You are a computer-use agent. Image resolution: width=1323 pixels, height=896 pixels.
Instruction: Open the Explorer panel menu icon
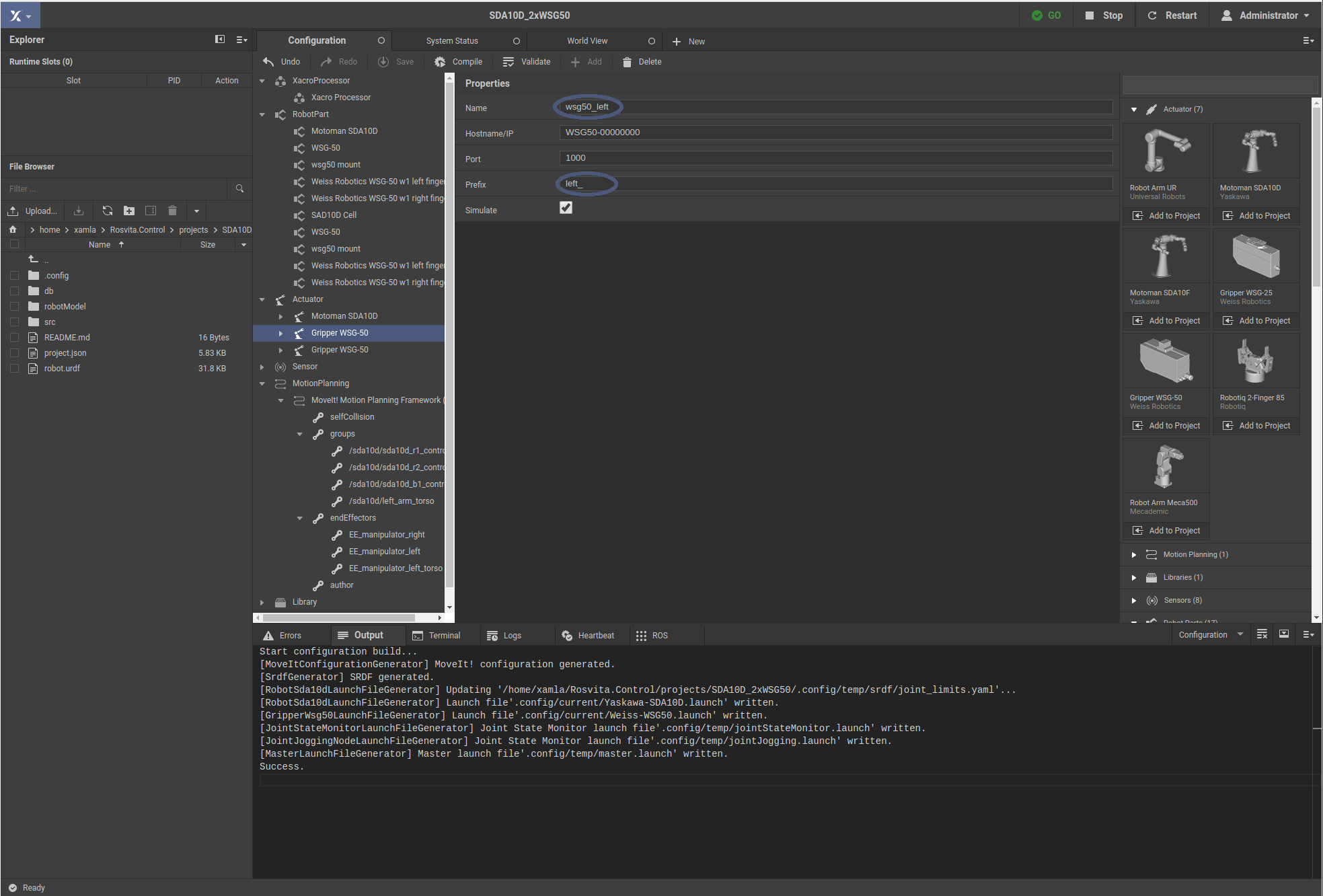241,40
